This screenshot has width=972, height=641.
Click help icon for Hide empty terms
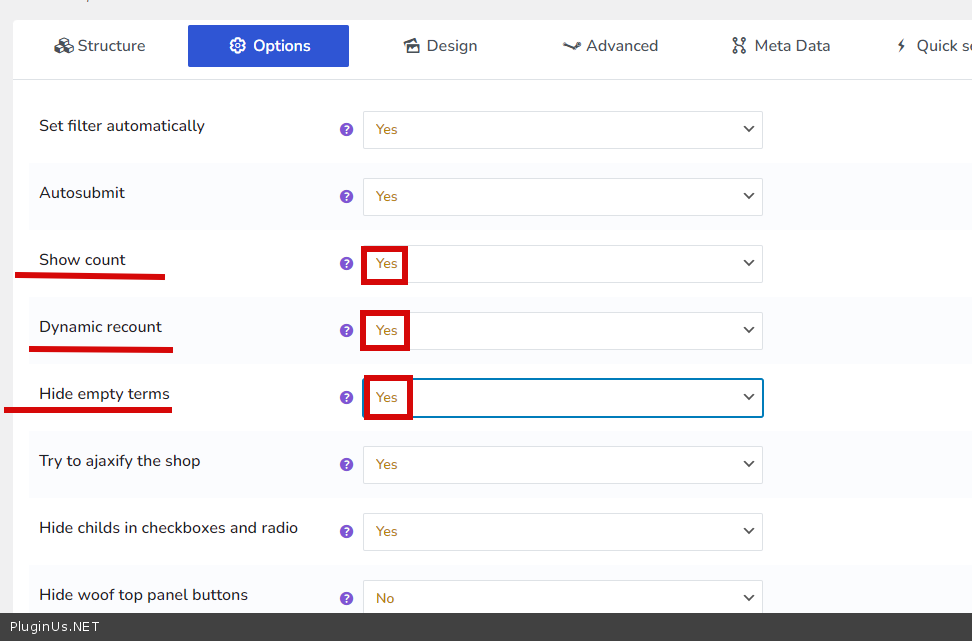[346, 398]
